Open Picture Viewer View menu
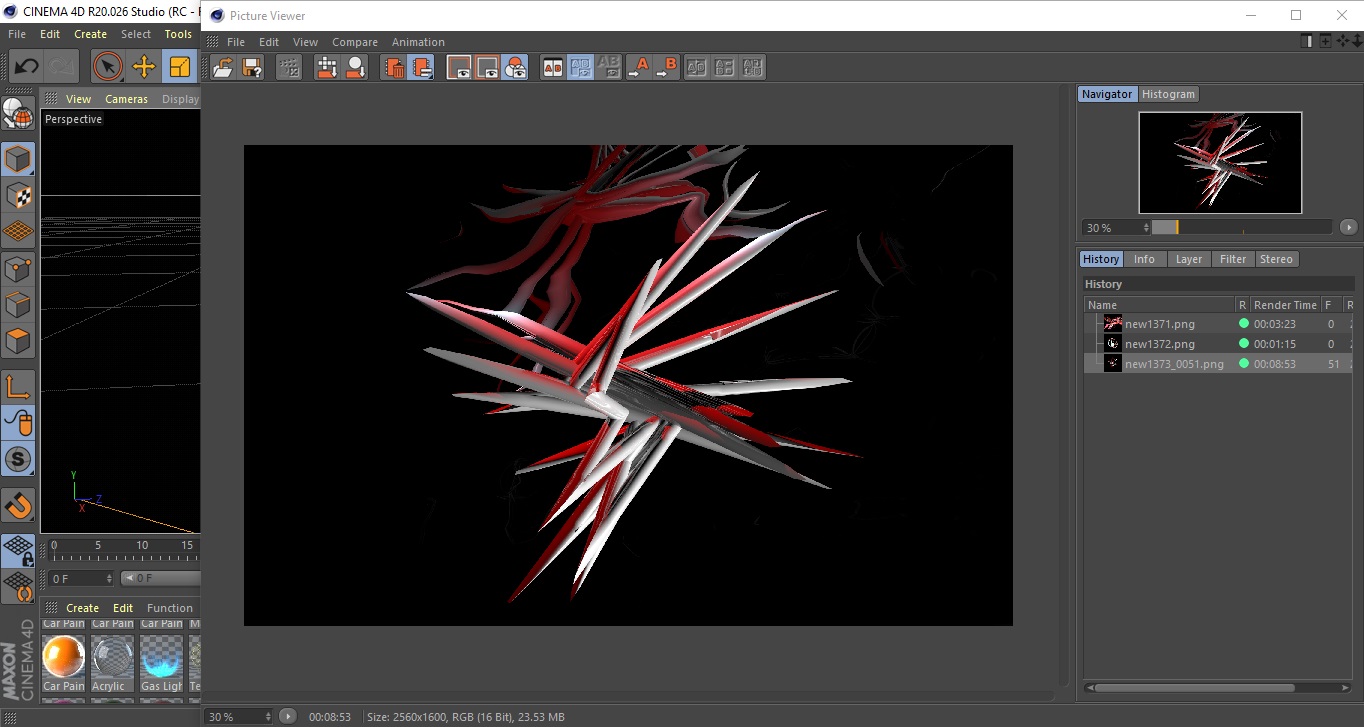Image resolution: width=1364 pixels, height=727 pixels. (x=305, y=42)
